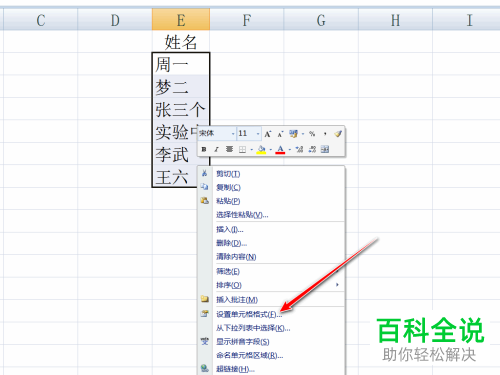The image size is (500, 375).
Task: Click cell containing 王六
Action: pos(175,176)
